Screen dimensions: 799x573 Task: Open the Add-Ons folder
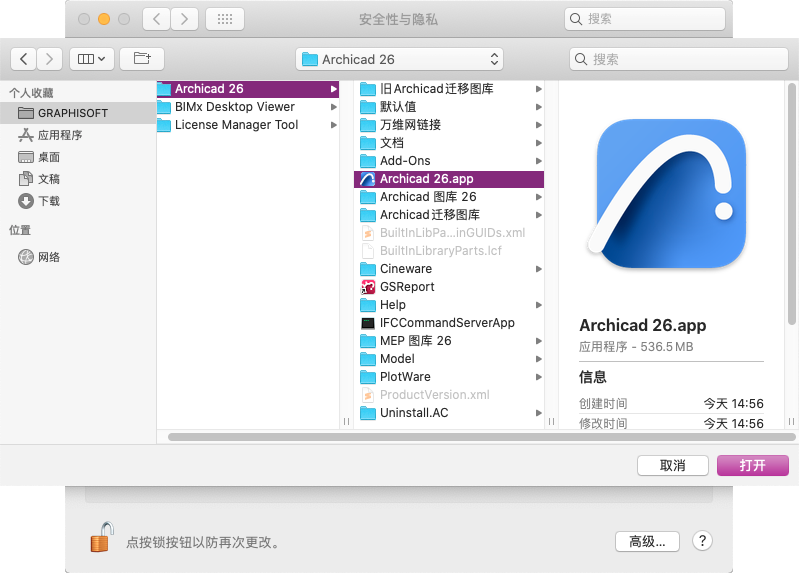coord(449,161)
